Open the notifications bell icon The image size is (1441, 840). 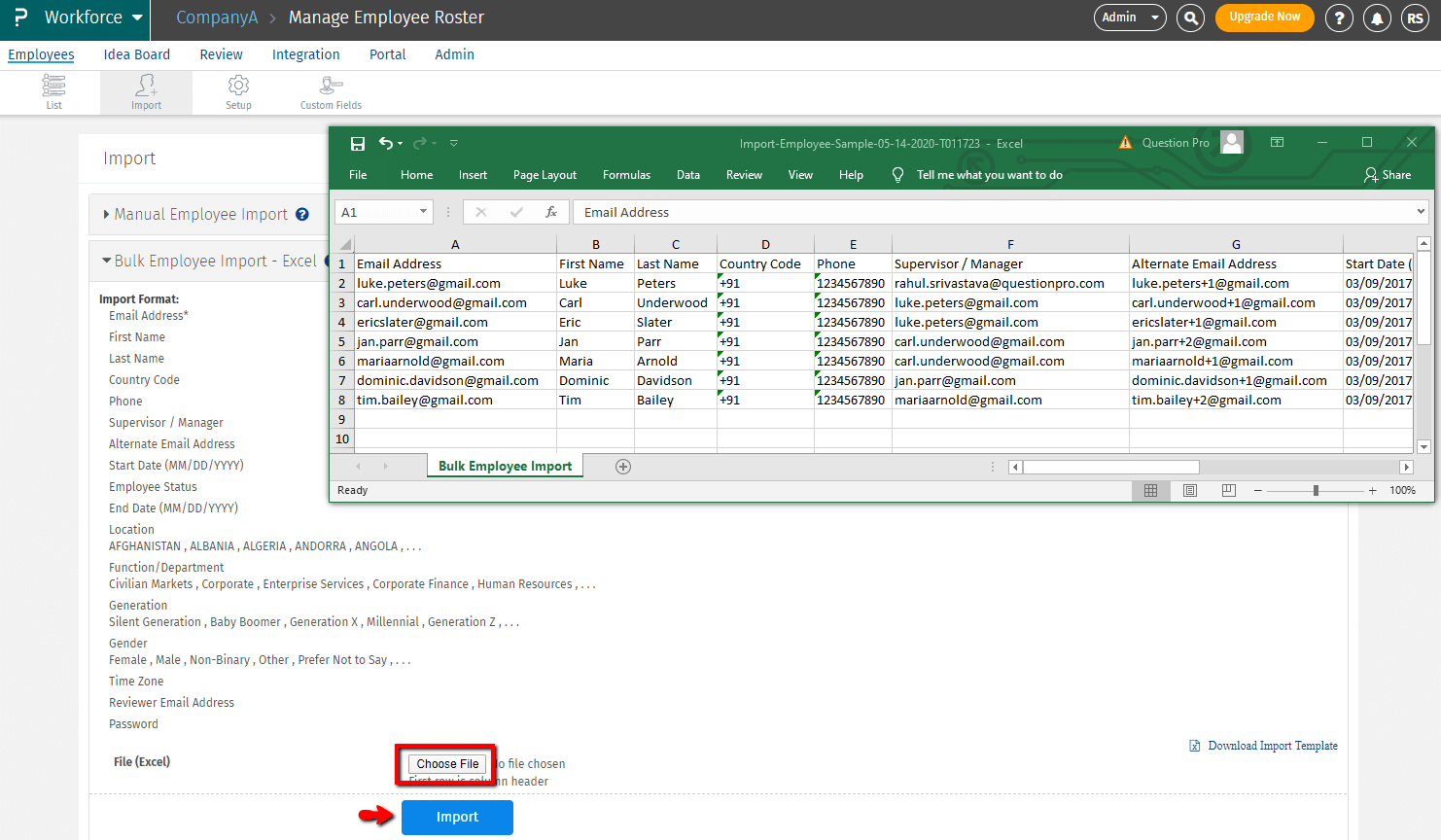tap(1377, 18)
